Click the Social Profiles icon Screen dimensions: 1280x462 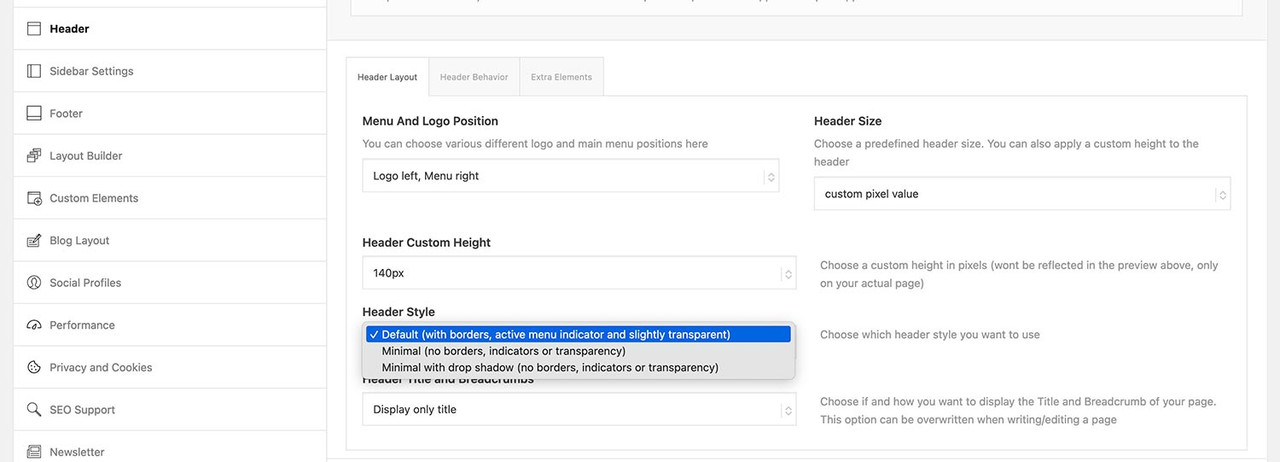[33, 283]
